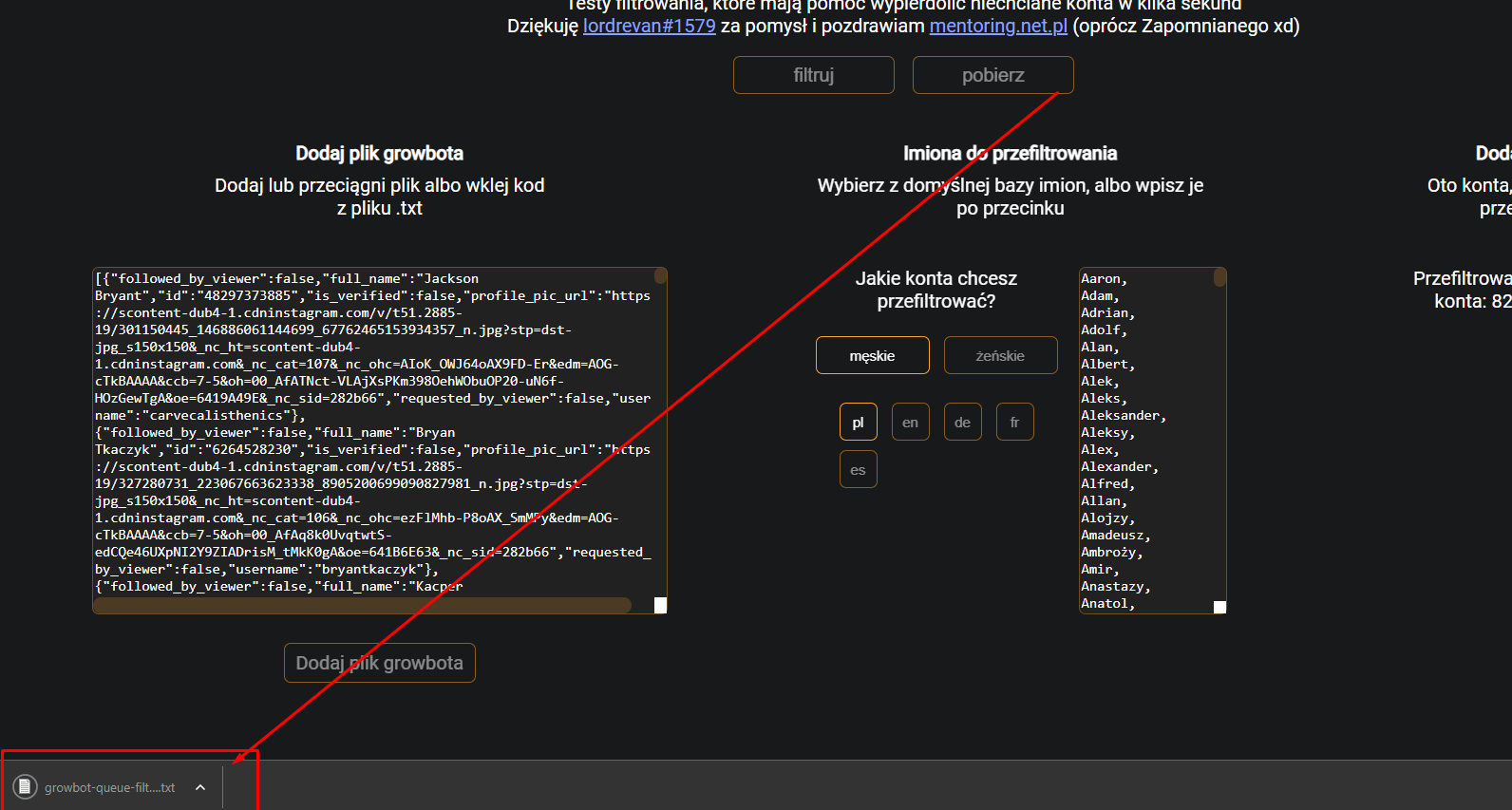
Task: Select the męskie accounts option
Action: 872,355
